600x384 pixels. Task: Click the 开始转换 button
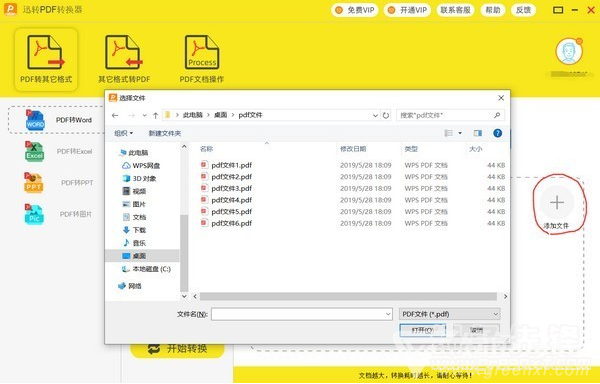pyautogui.click(x=177, y=348)
